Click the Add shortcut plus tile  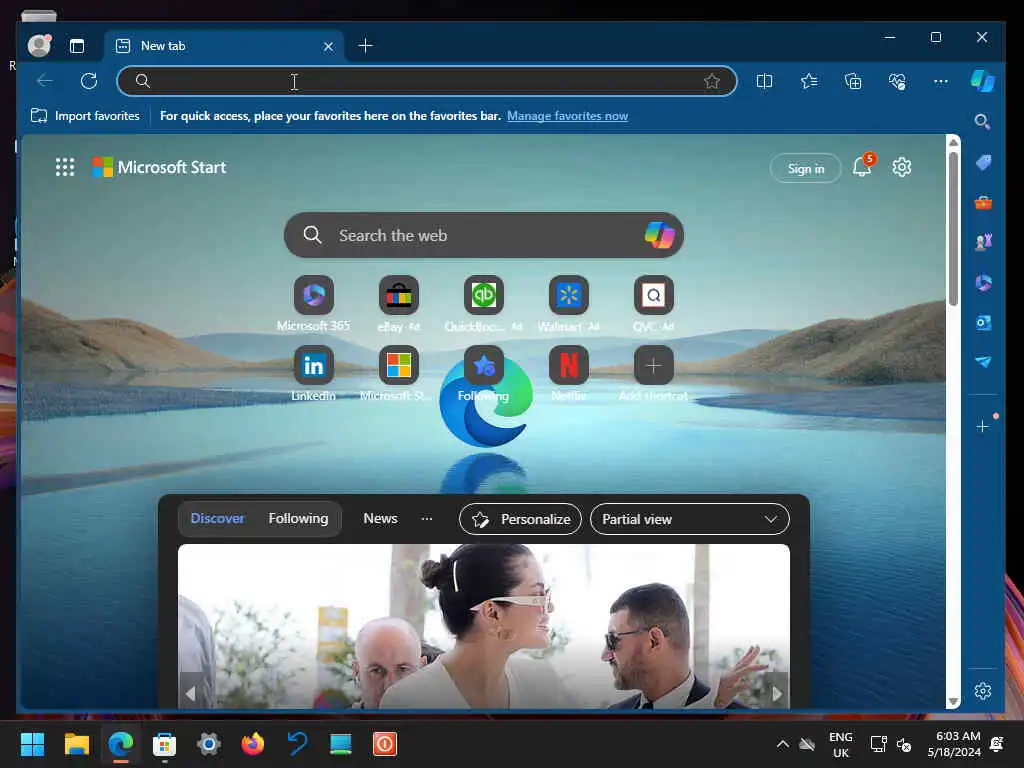653,365
